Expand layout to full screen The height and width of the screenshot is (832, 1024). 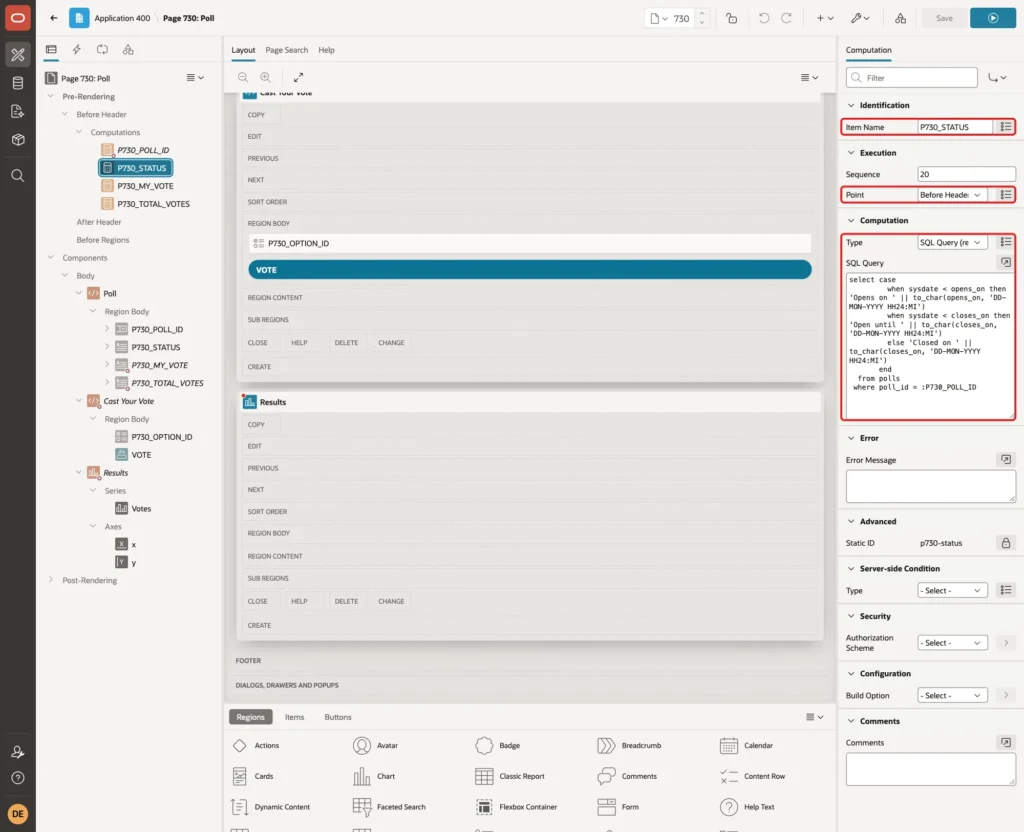[x=298, y=77]
